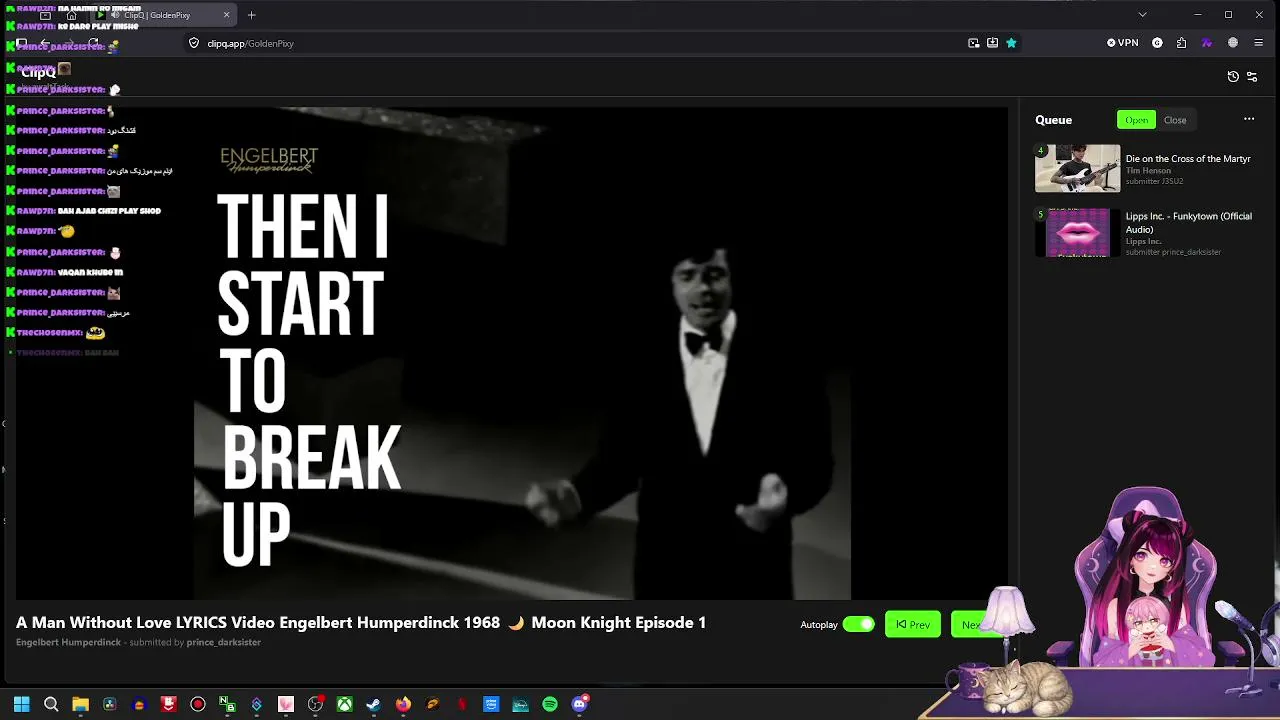Click the round G extension icon
This screenshot has width=1280, height=720.
click(x=1157, y=43)
